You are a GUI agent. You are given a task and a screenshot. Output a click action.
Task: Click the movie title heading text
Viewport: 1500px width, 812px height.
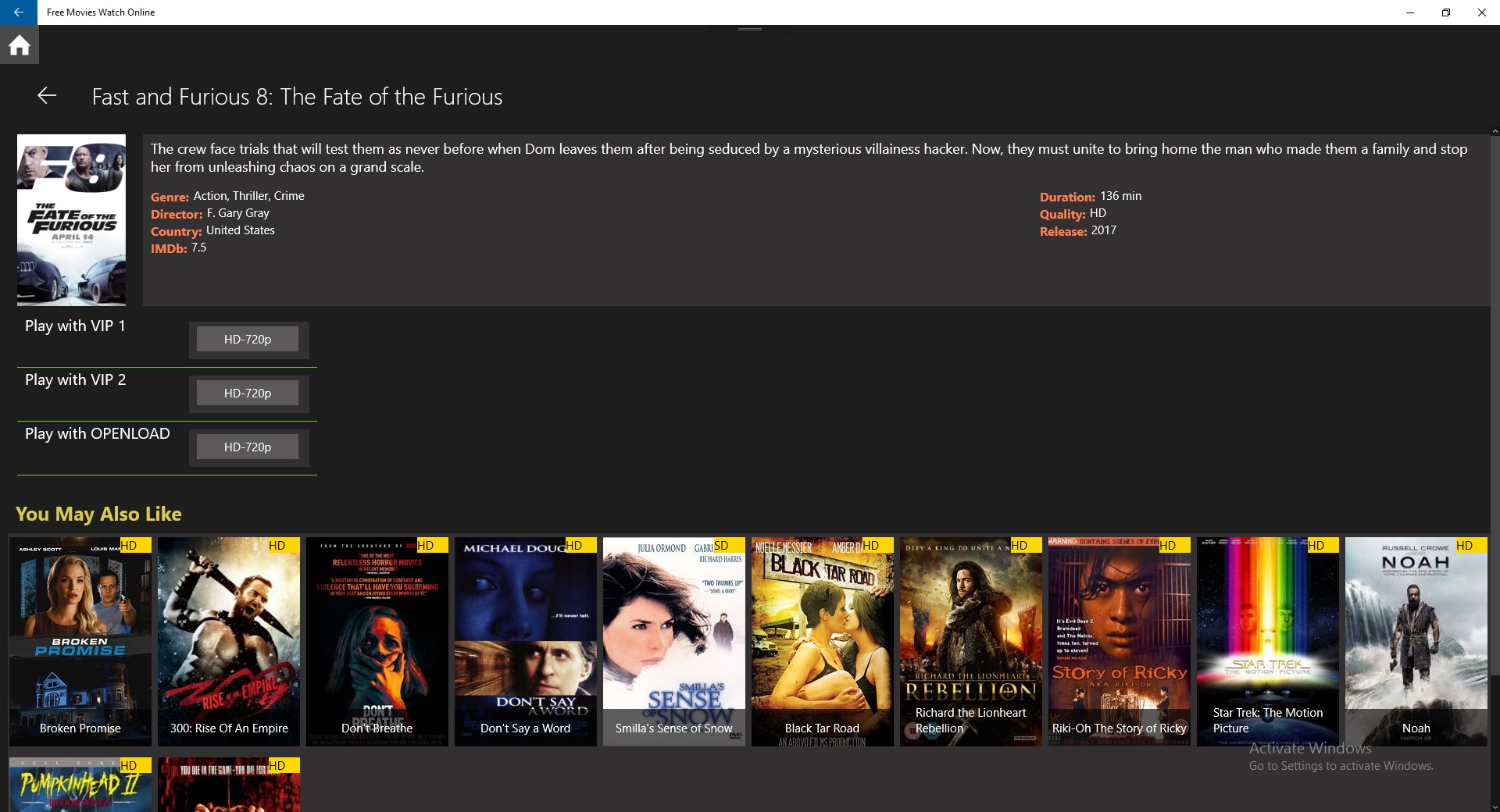pos(297,97)
